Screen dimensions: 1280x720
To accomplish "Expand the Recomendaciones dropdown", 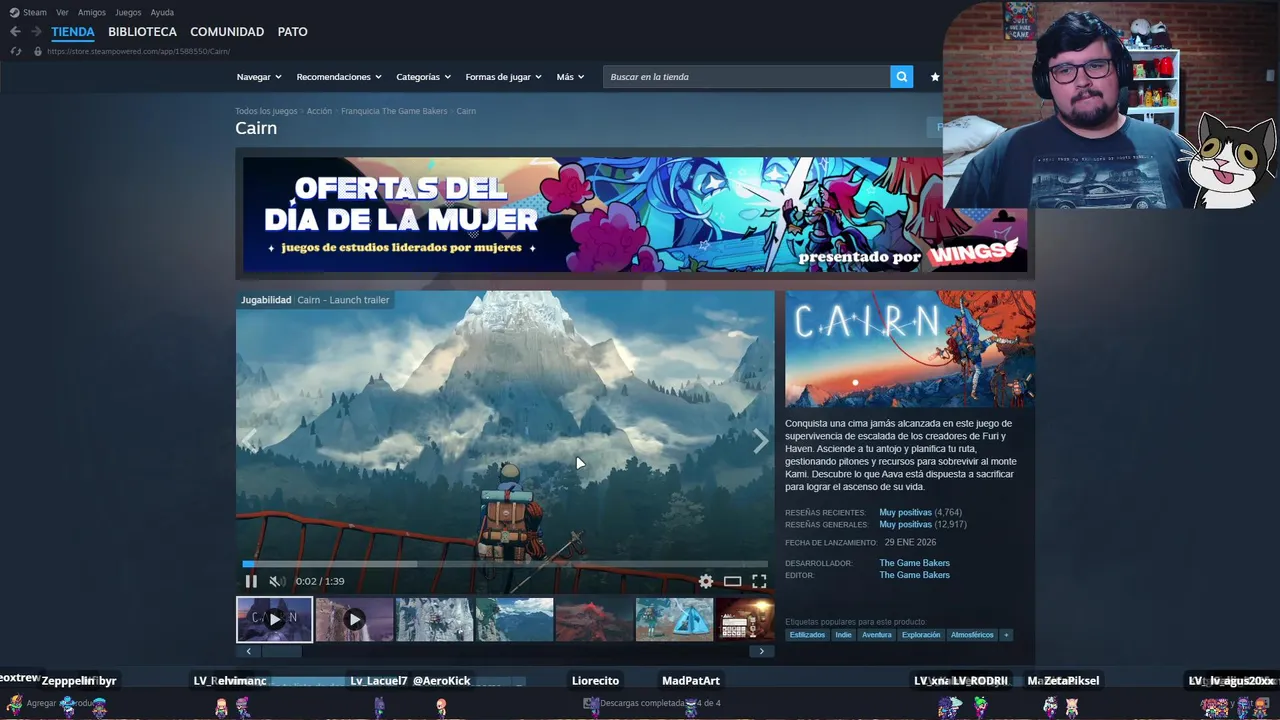I will pyautogui.click(x=339, y=77).
